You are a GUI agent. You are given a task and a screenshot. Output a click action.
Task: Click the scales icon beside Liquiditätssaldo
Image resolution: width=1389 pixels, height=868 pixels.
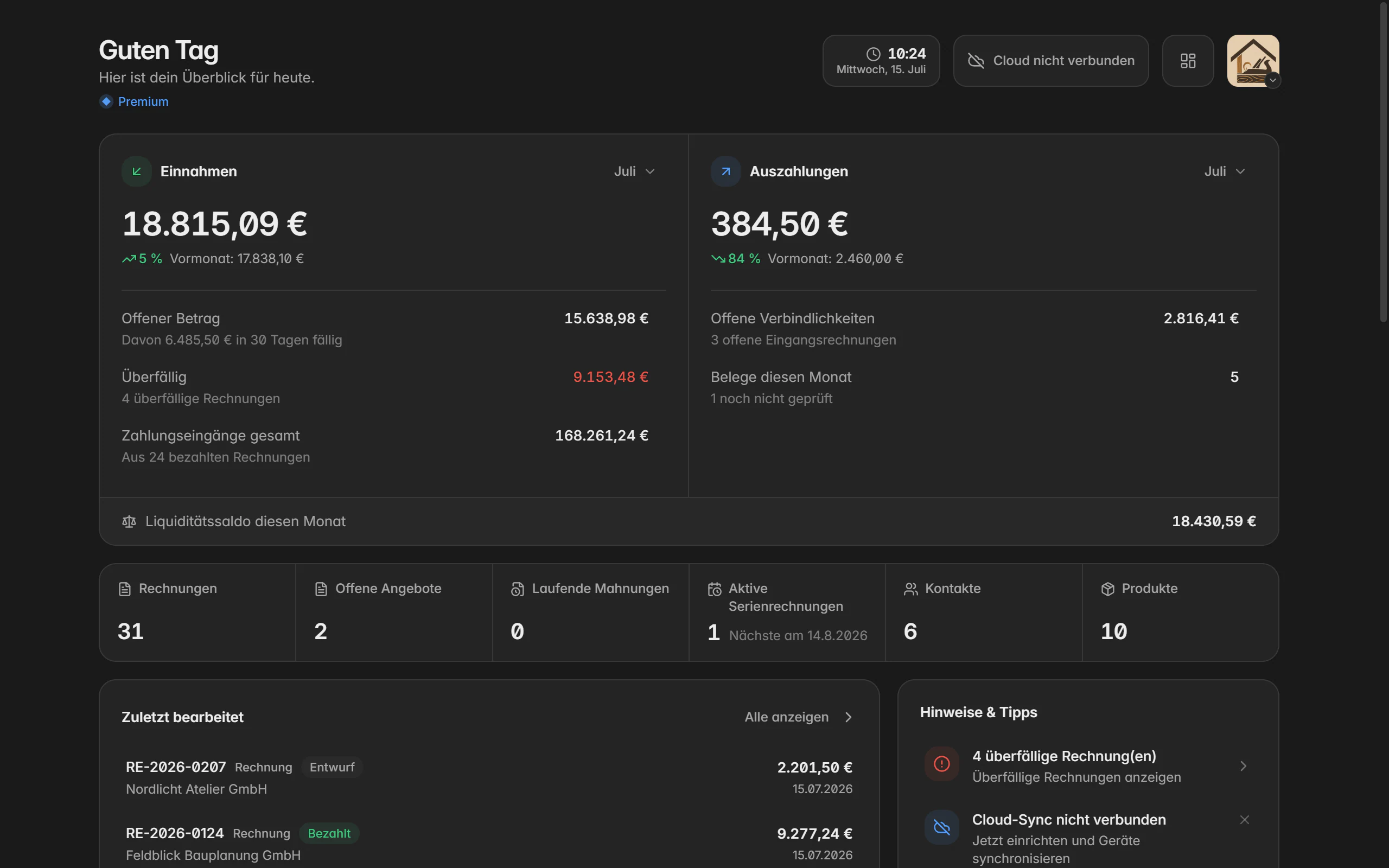tap(129, 521)
